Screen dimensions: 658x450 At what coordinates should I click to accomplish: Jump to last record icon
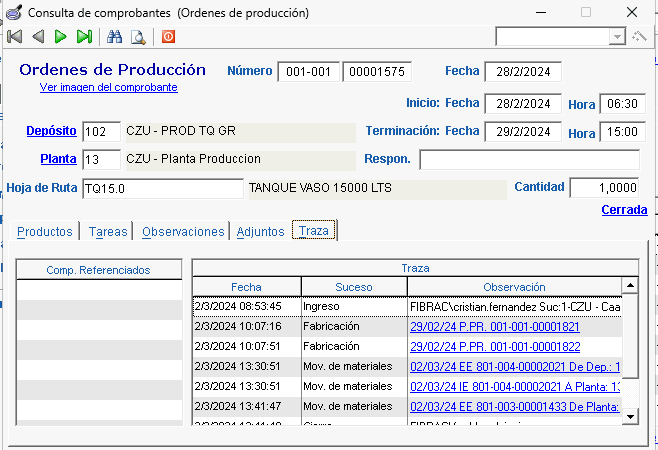(84, 37)
